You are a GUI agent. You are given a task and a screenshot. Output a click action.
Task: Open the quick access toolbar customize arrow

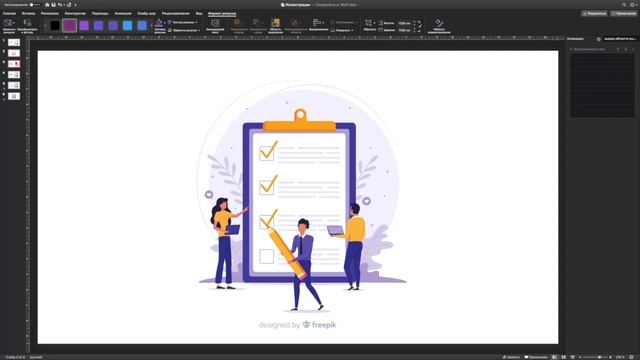(75, 5)
